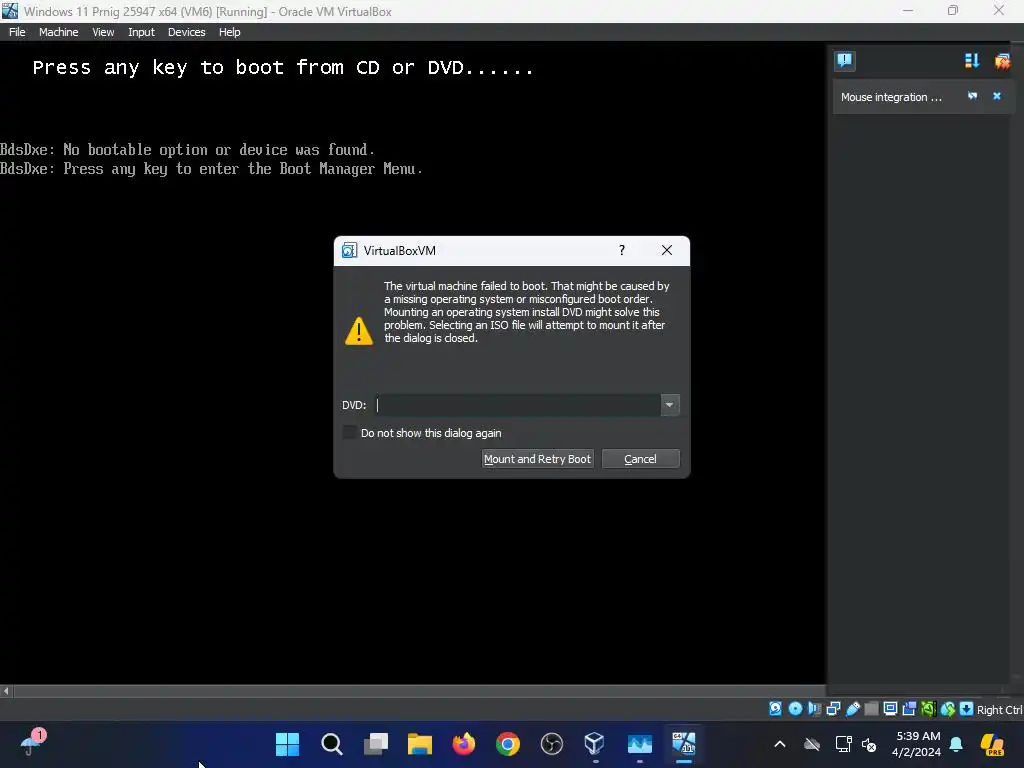Select the Mouse integration notification text

[891, 97]
